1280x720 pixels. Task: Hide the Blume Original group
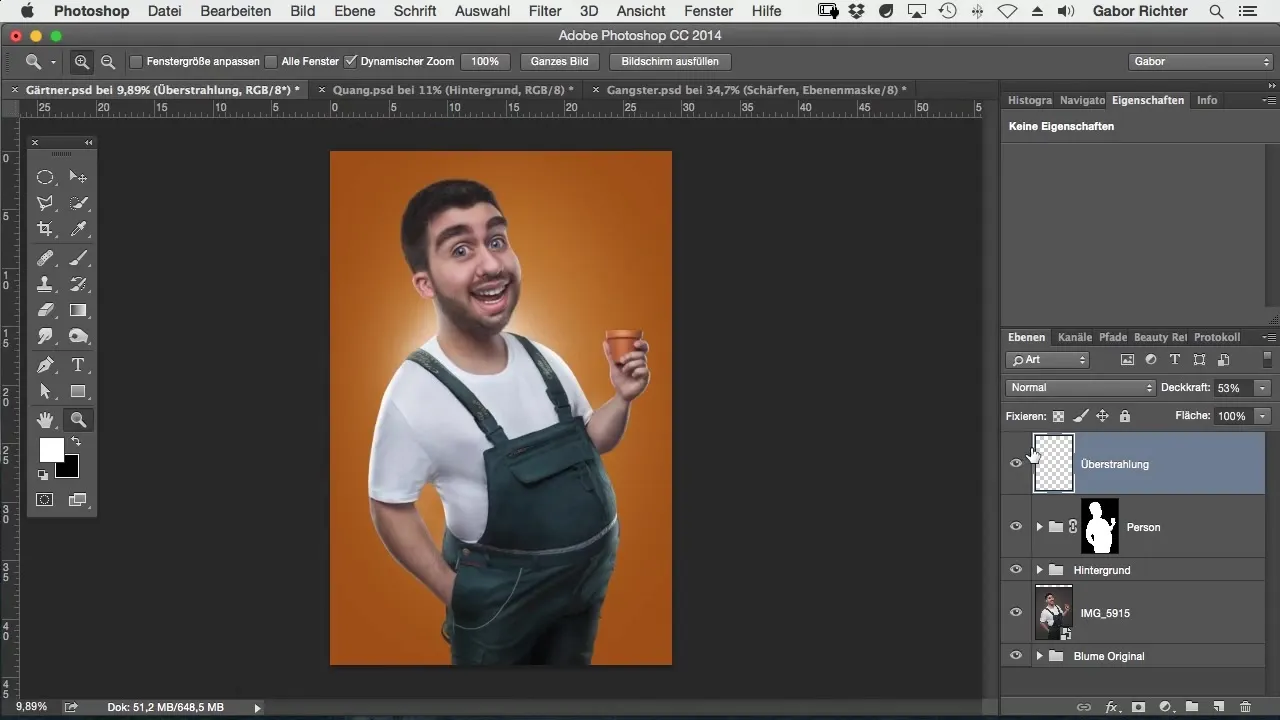(x=1016, y=655)
